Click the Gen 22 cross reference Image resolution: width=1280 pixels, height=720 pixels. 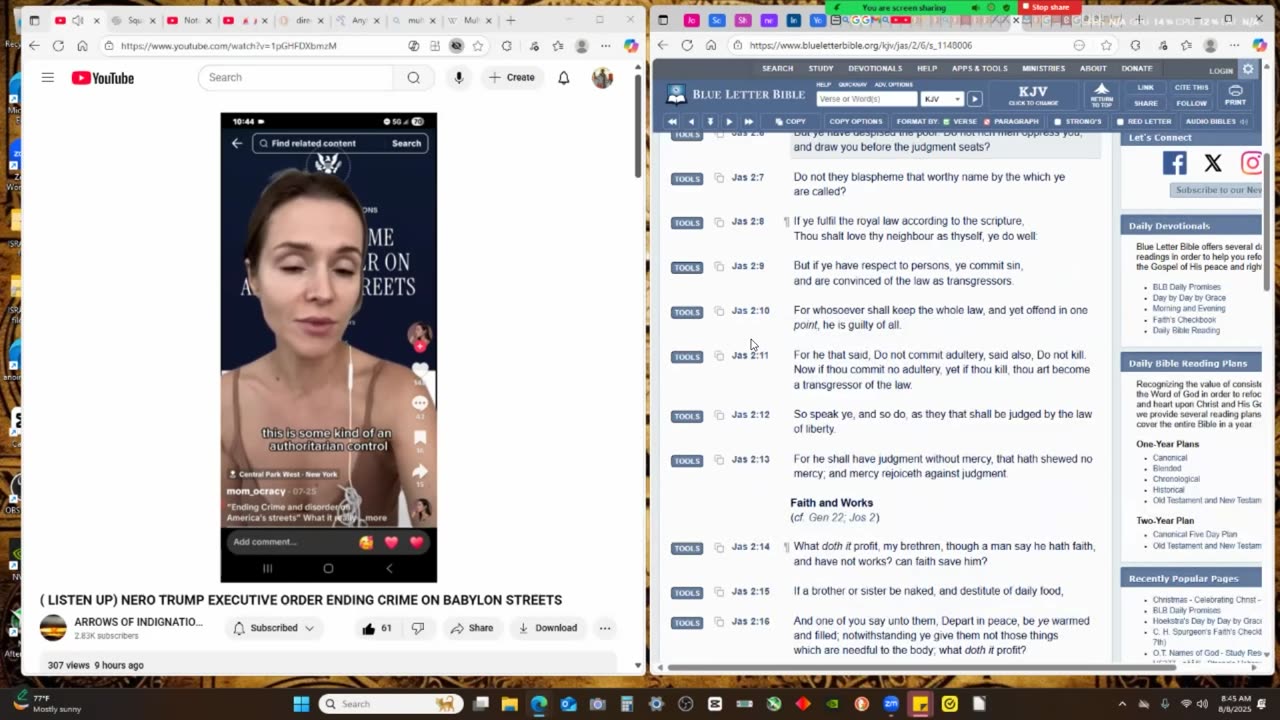[x=825, y=518]
